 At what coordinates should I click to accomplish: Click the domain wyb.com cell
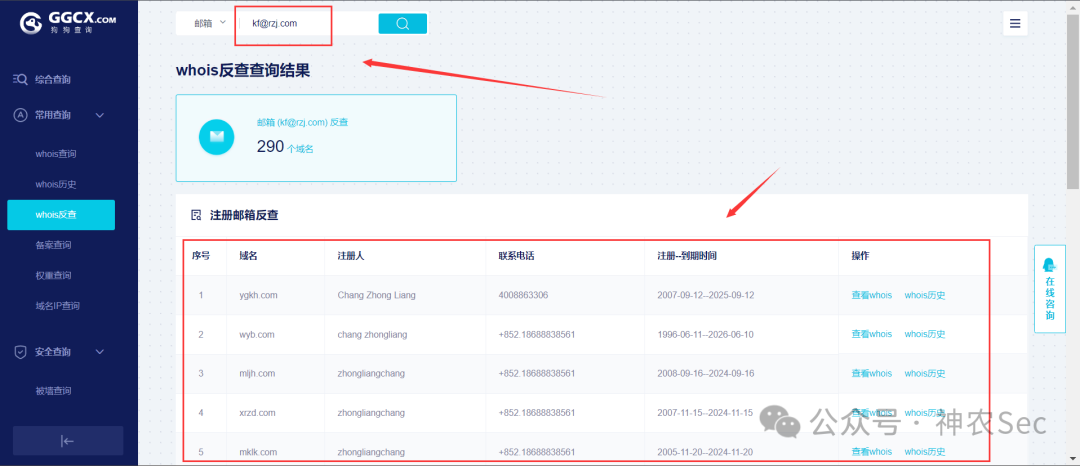257,335
